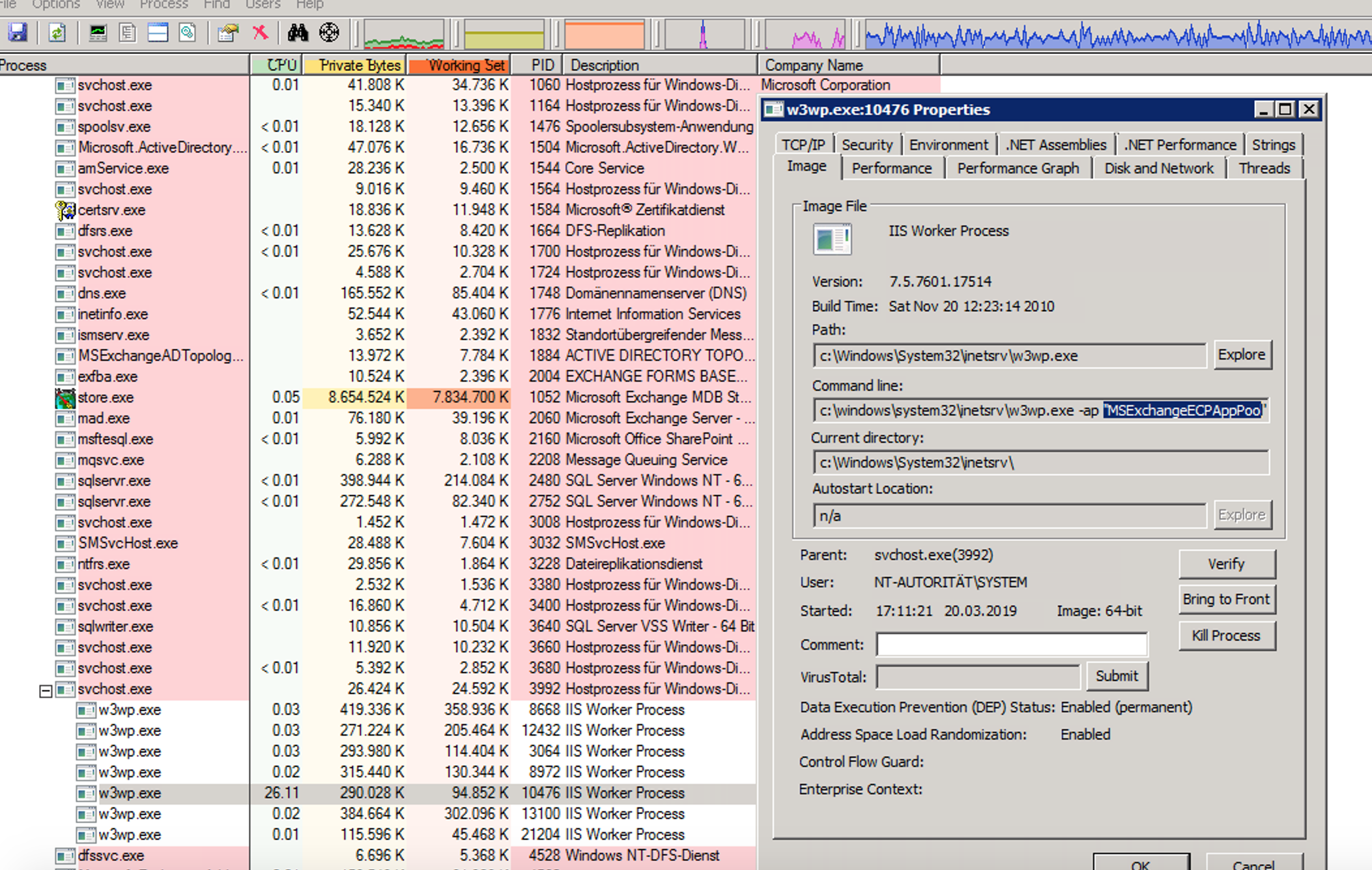The height and width of the screenshot is (870, 1372).
Task: Click into the Comment input field
Action: click(1012, 645)
